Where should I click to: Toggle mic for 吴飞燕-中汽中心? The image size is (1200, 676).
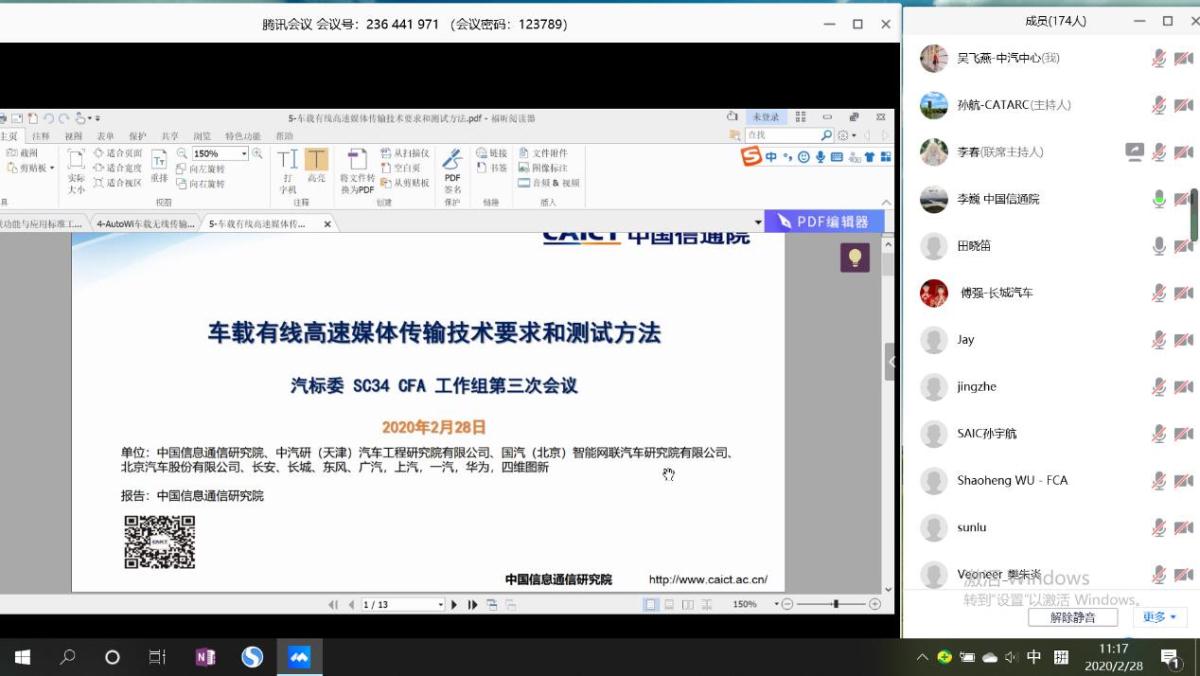coord(1159,58)
